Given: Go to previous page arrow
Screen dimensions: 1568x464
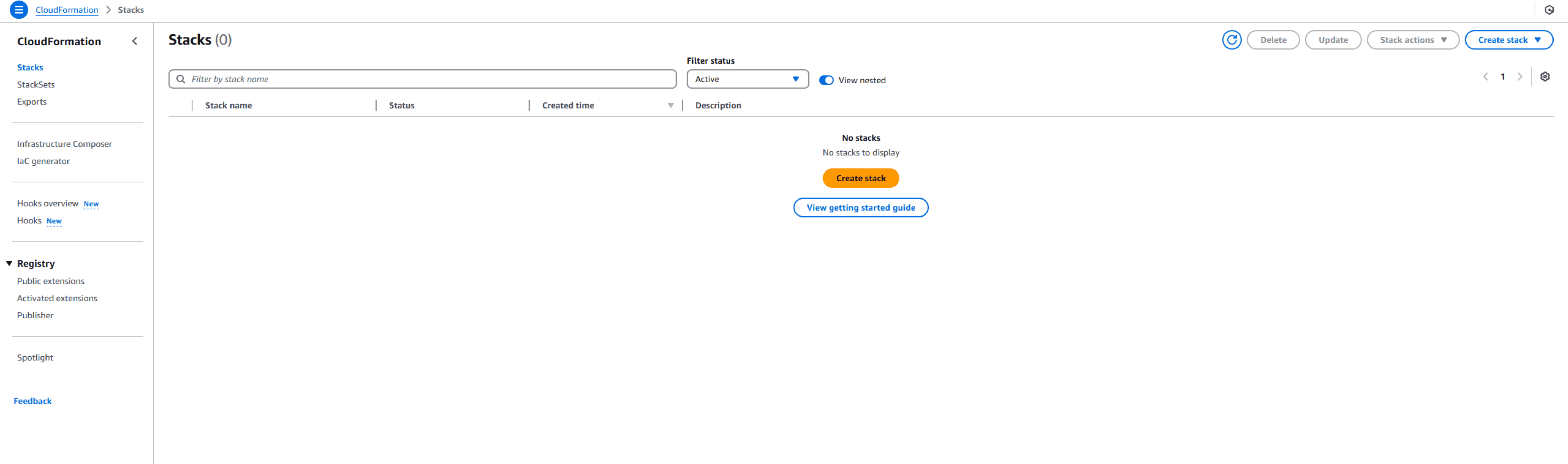Looking at the screenshot, I should 1485,77.
